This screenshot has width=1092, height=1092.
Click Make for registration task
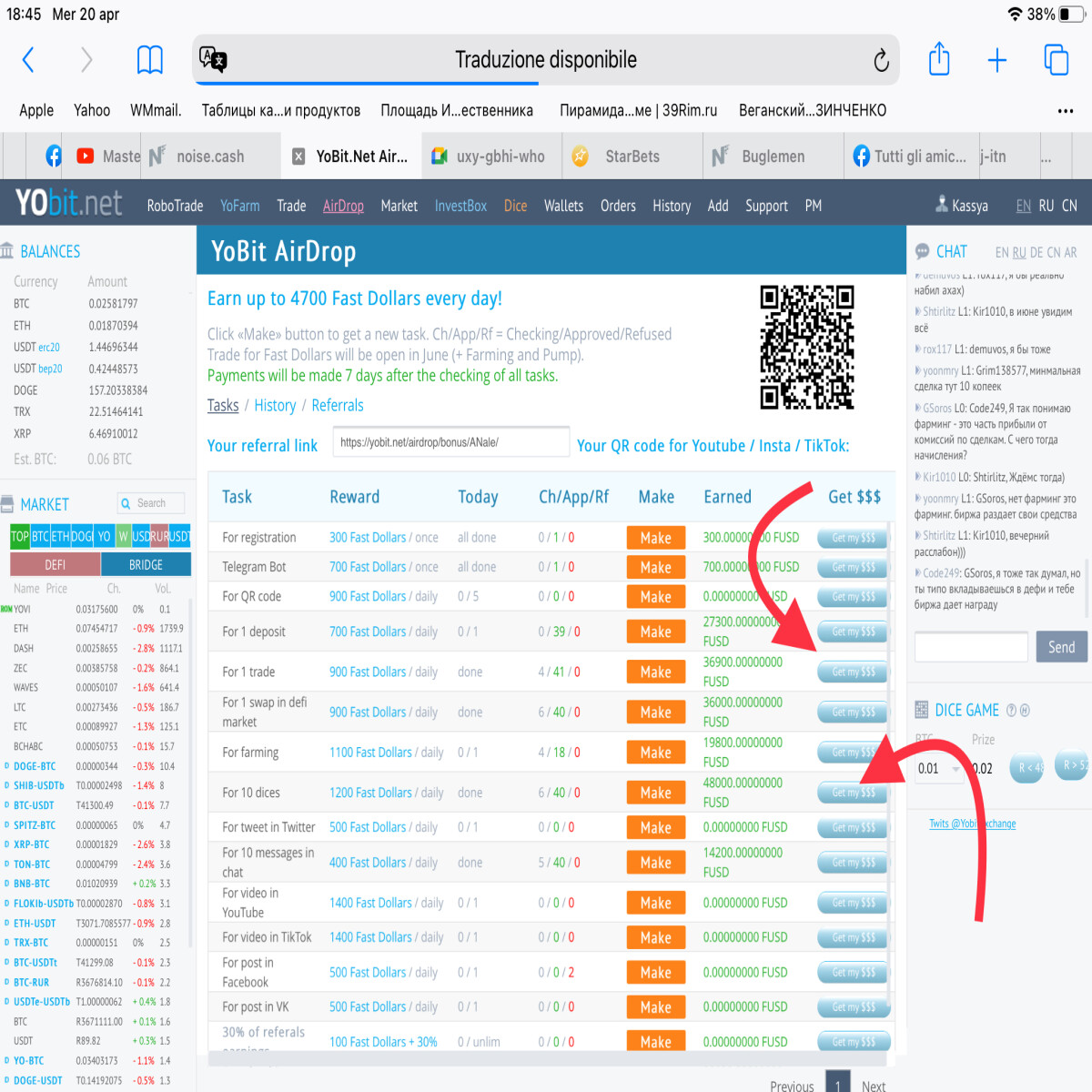click(655, 538)
